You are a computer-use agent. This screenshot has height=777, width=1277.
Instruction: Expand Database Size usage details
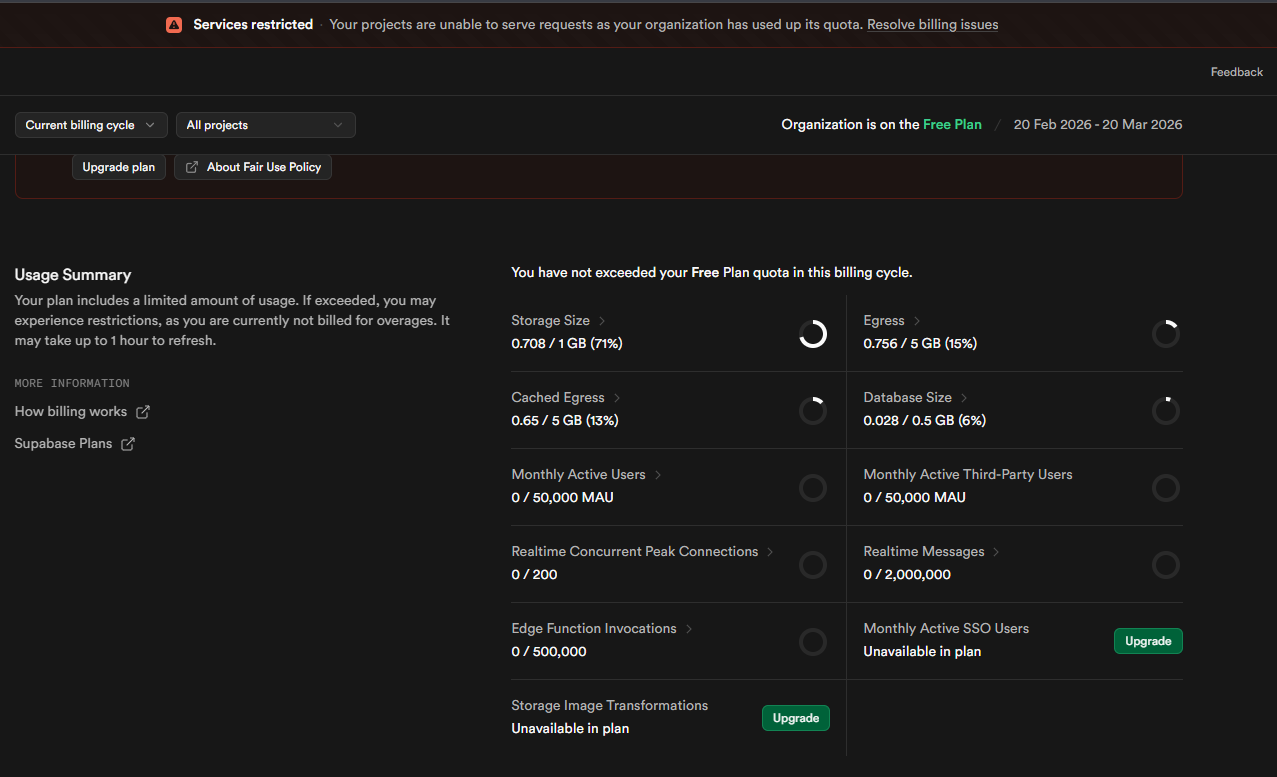[908, 398]
